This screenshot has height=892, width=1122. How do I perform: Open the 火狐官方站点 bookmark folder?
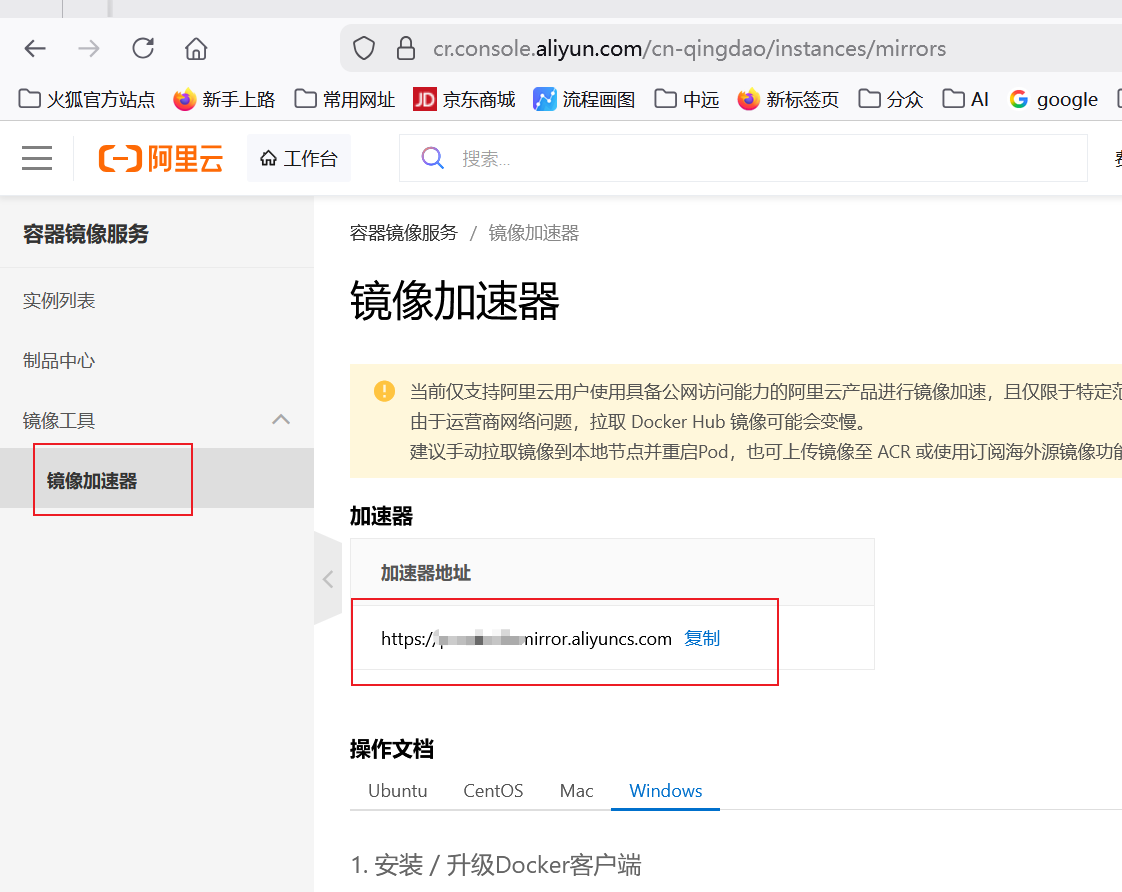click(87, 99)
